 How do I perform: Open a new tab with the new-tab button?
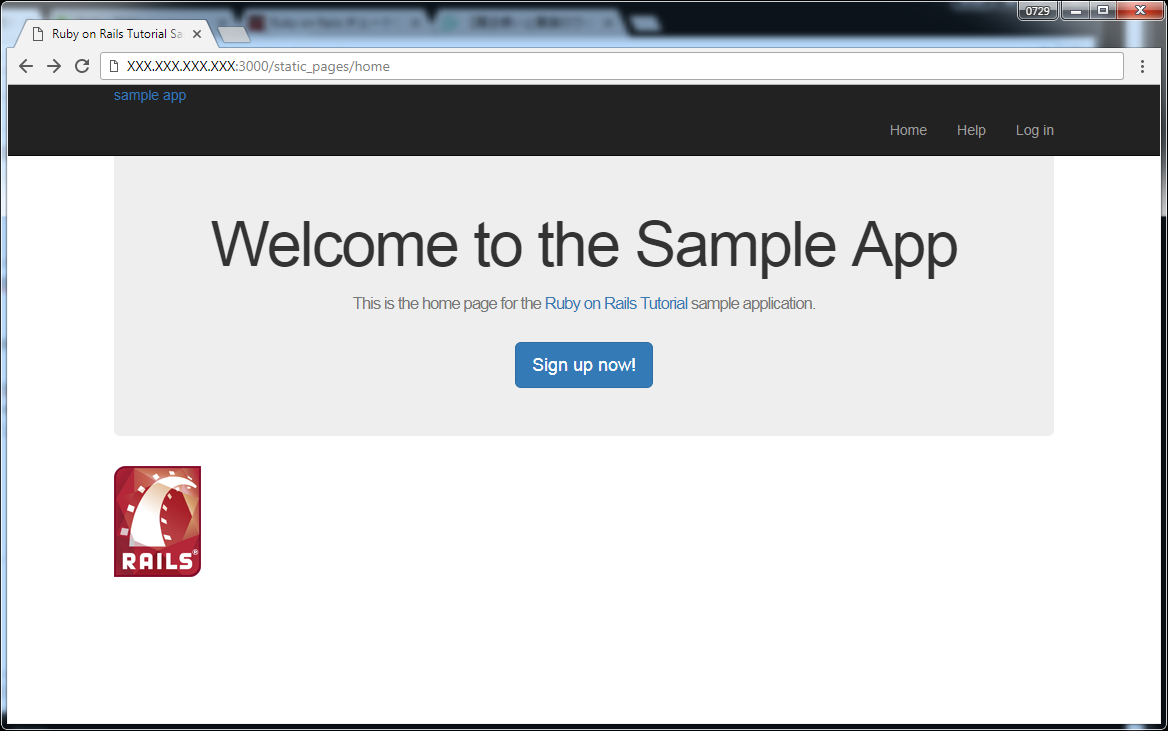point(234,34)
